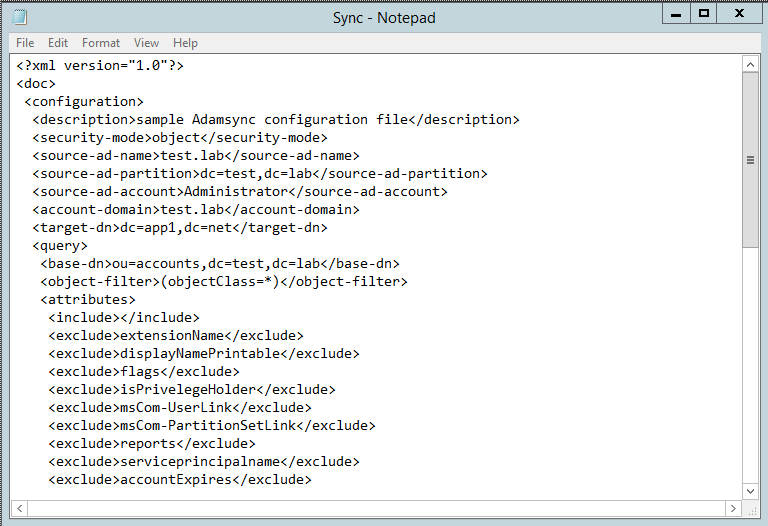Close the Sync Notepad window
The width and height of the screenshot is (768, 526).
(739, 13)
